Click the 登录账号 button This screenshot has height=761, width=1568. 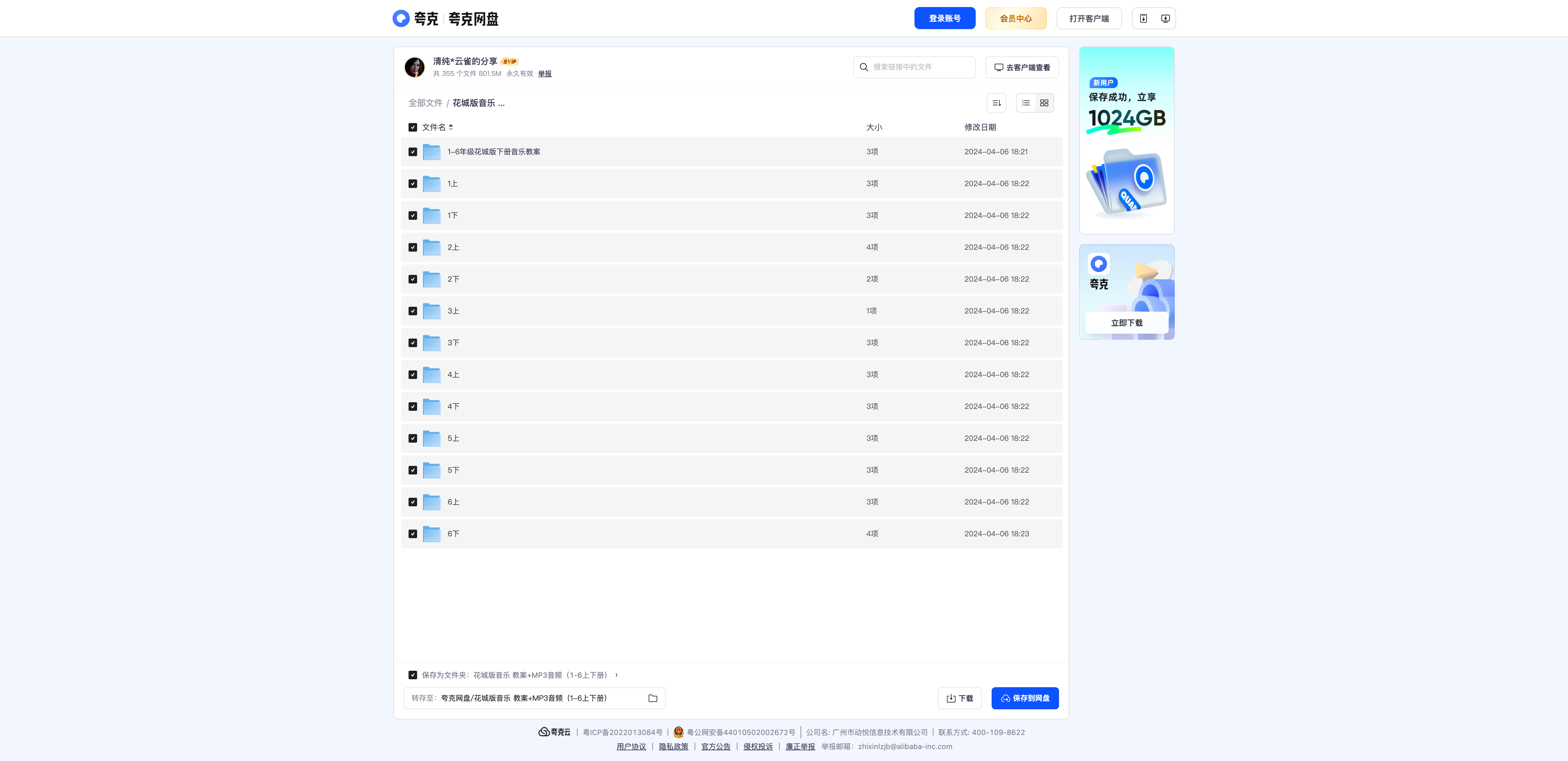pos(945,18)
